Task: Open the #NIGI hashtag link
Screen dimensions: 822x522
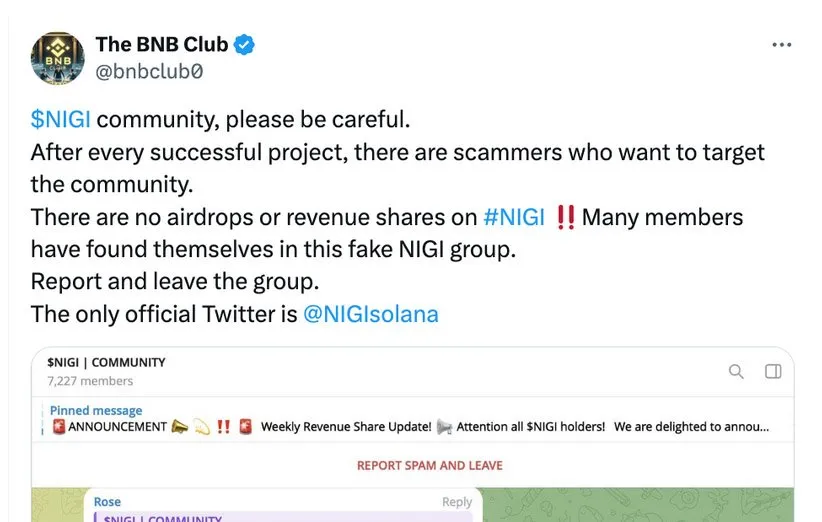Action: [513, 217]
